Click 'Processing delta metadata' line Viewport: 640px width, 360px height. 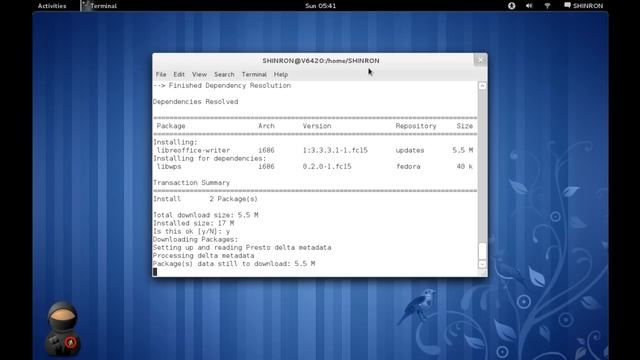pos(204,256)
